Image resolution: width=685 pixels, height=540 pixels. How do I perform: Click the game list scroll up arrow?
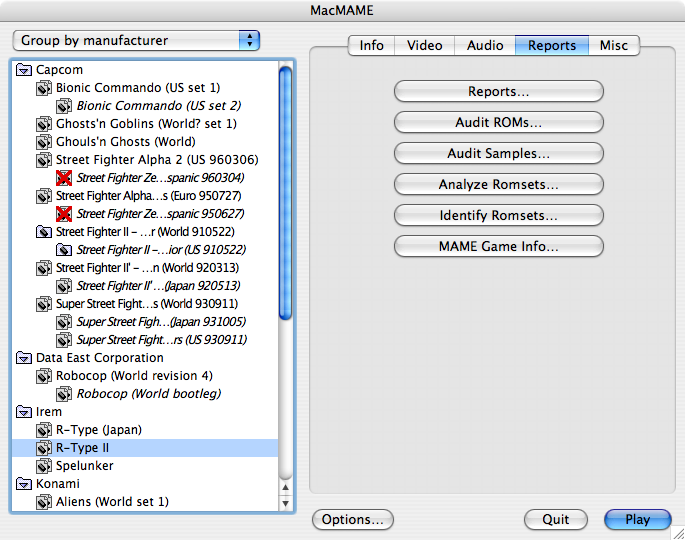coord(285,487)
